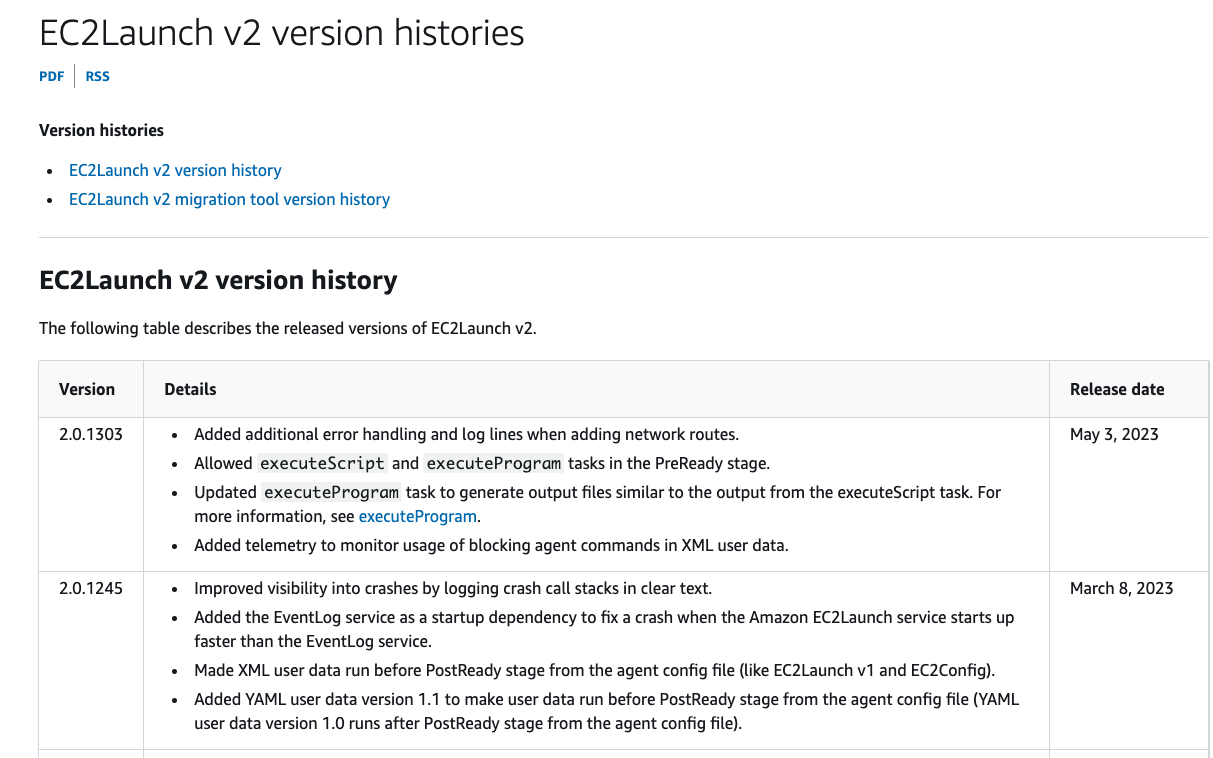Click the Version histories section heading
1213x758 pixels.
(x=101, y=130)
